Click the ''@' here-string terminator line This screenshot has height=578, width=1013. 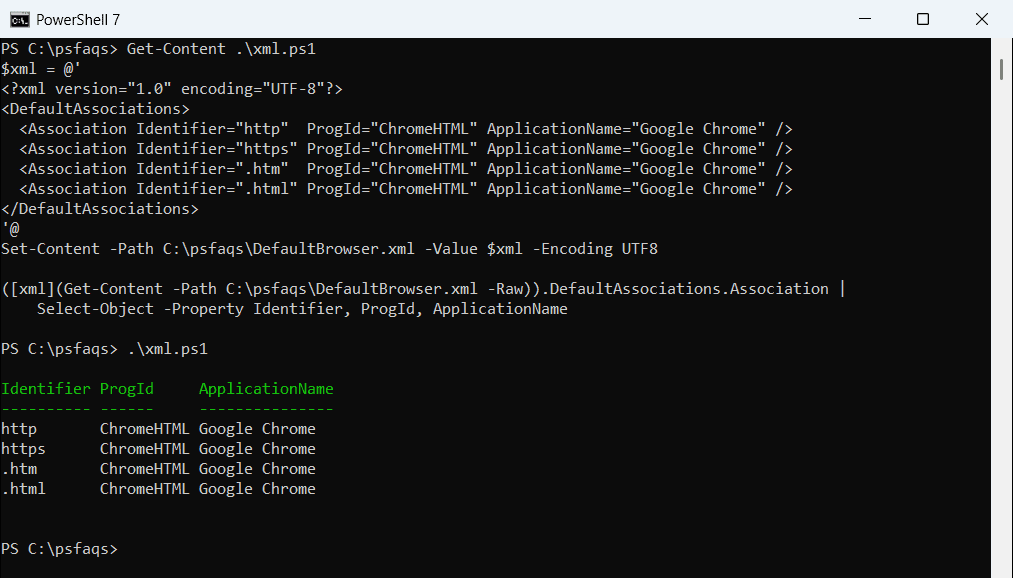[11, 229]
